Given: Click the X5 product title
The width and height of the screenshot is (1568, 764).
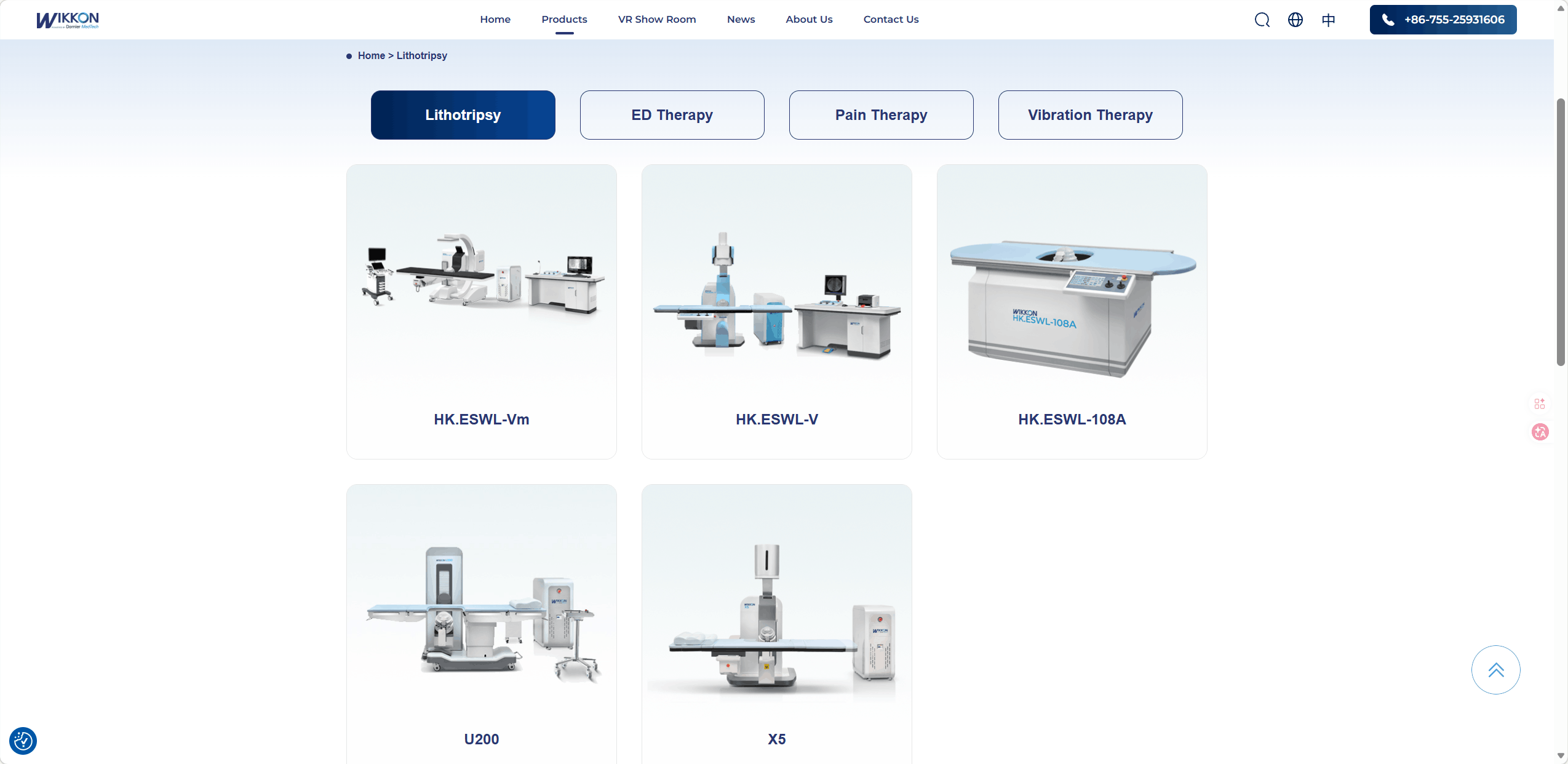Looking at the screenshot, I should coord(777,739).
